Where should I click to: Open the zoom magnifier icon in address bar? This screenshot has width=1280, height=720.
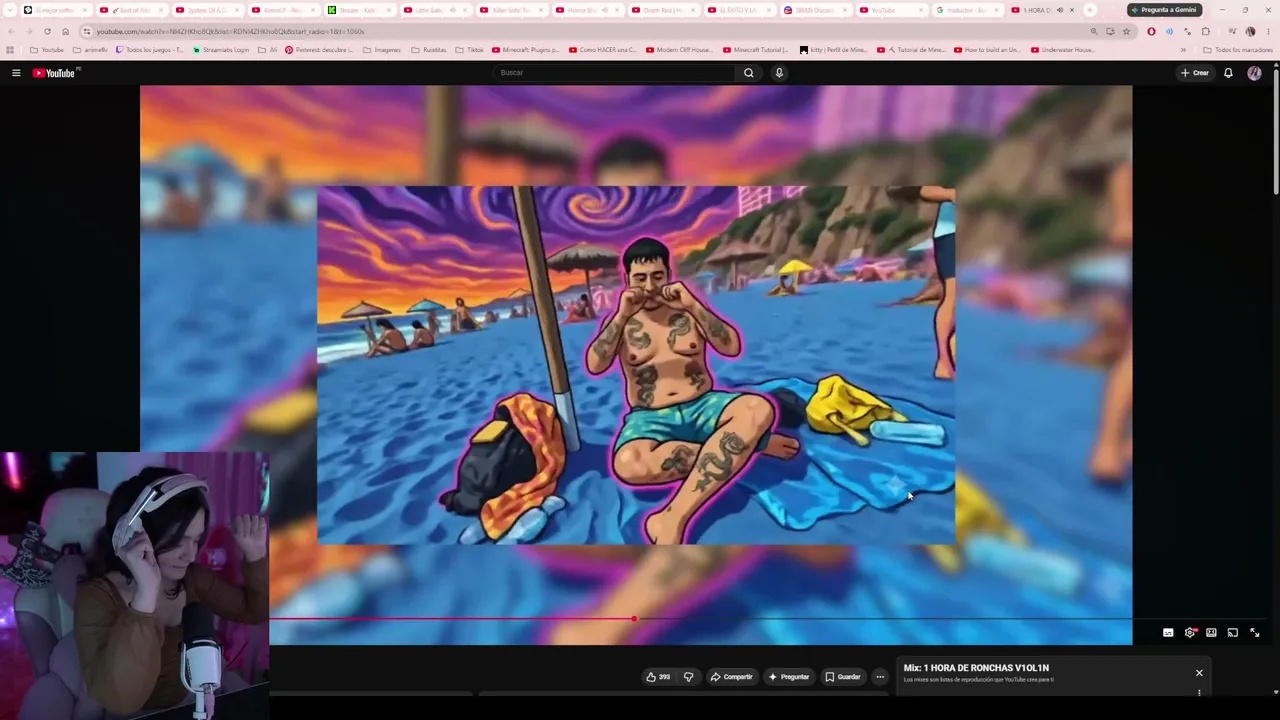point(1094,31)
